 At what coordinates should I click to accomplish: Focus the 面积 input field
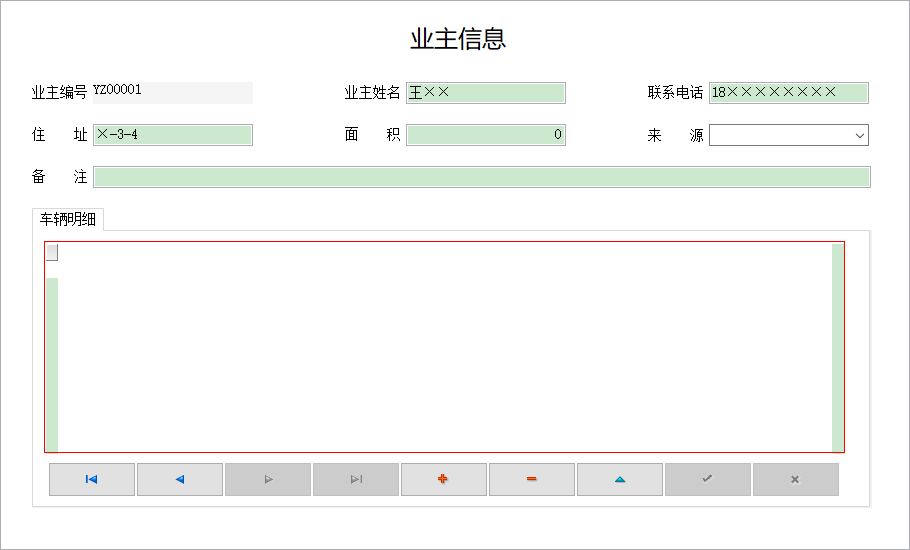pyautogui.click(x=486, y=135)
